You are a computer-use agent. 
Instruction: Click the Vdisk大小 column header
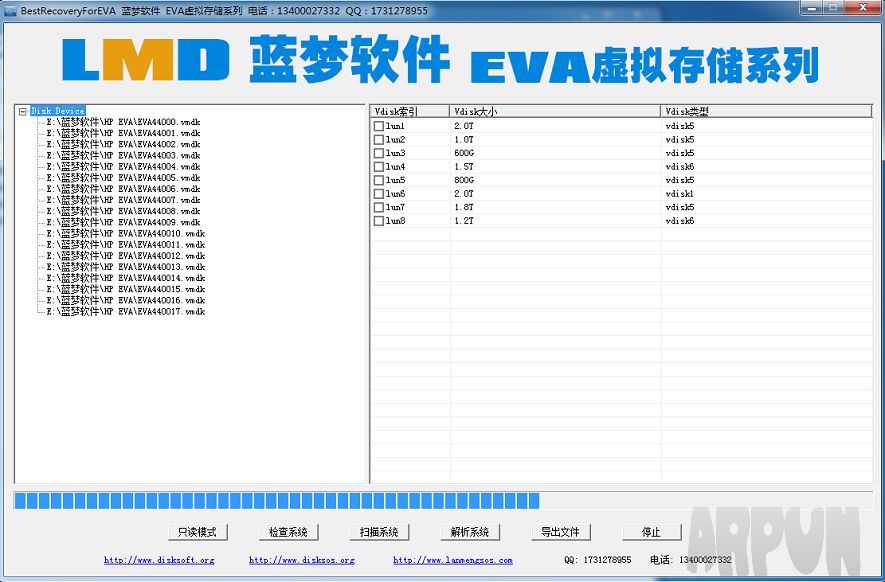point(555,111)
